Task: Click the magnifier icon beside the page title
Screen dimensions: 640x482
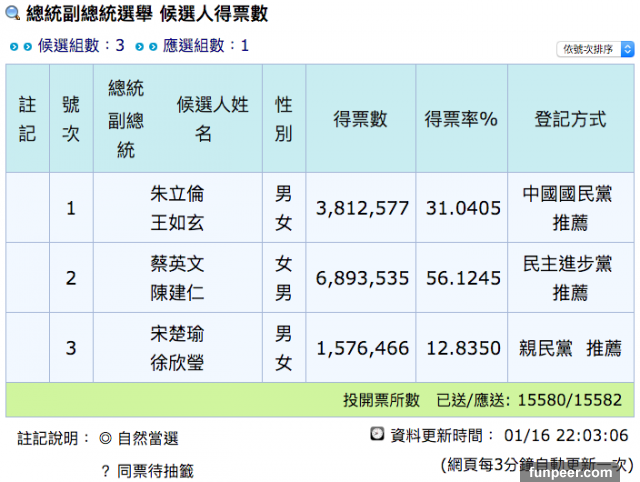Action: [12, 14]
